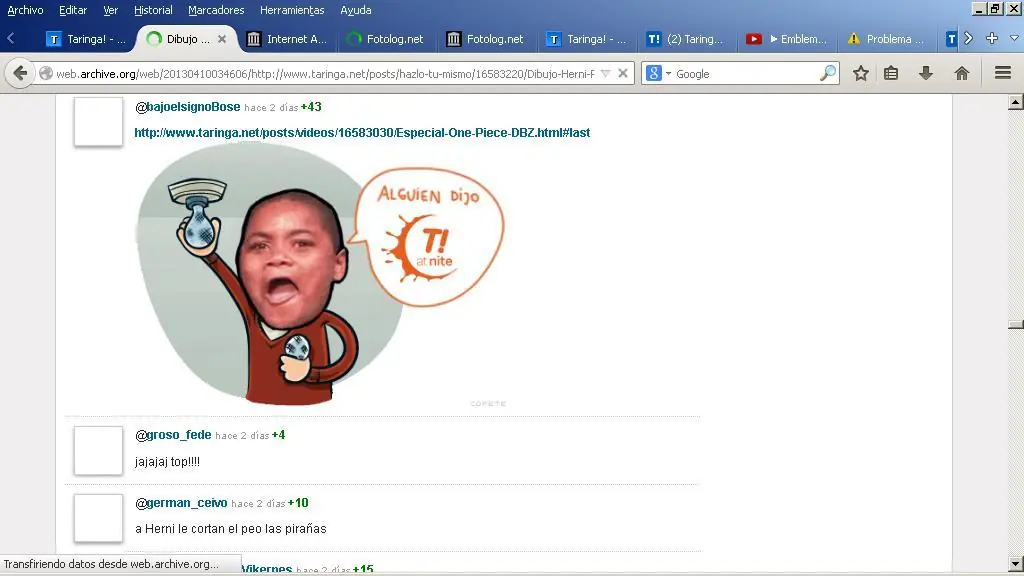Screen dimensions: 1024x576
Task: Switch to the Internet A... tab
Action: pyautogui.click(x=287, y=39)
